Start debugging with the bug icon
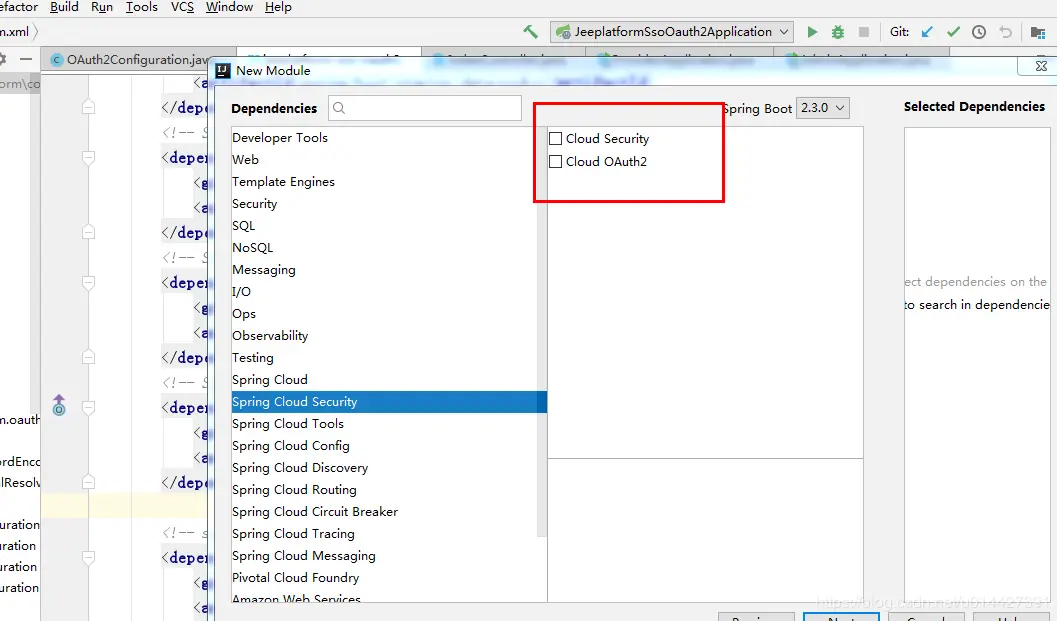Viewport: 1057px width, 621px height. tap(838, 32)
